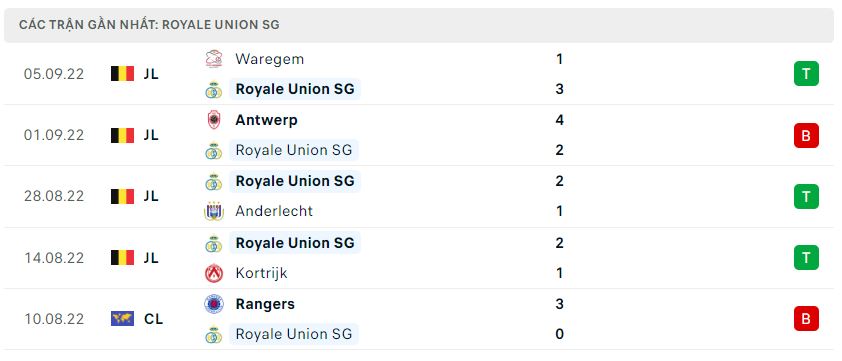Click the CL world flag icon
This screenshot has width=842, height=361.
point(122,319)
